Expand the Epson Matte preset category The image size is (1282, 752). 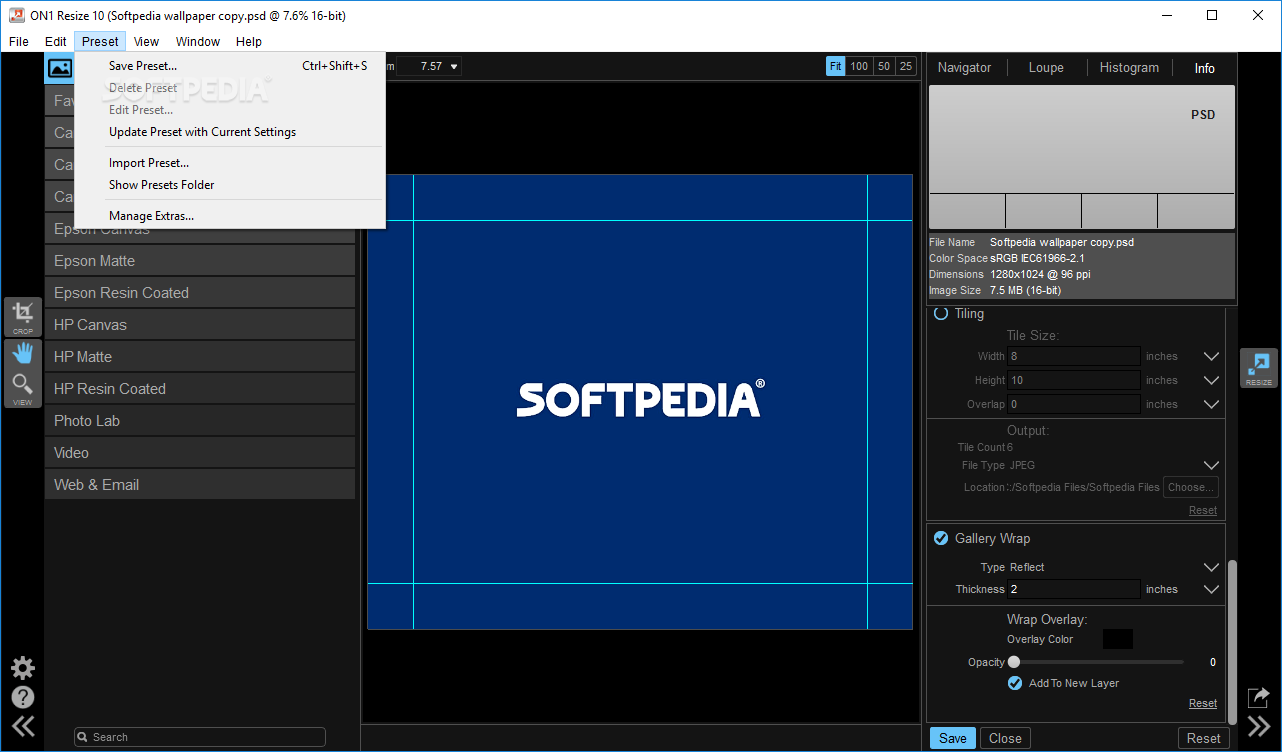pyautogui.click(x=200, y=260)
